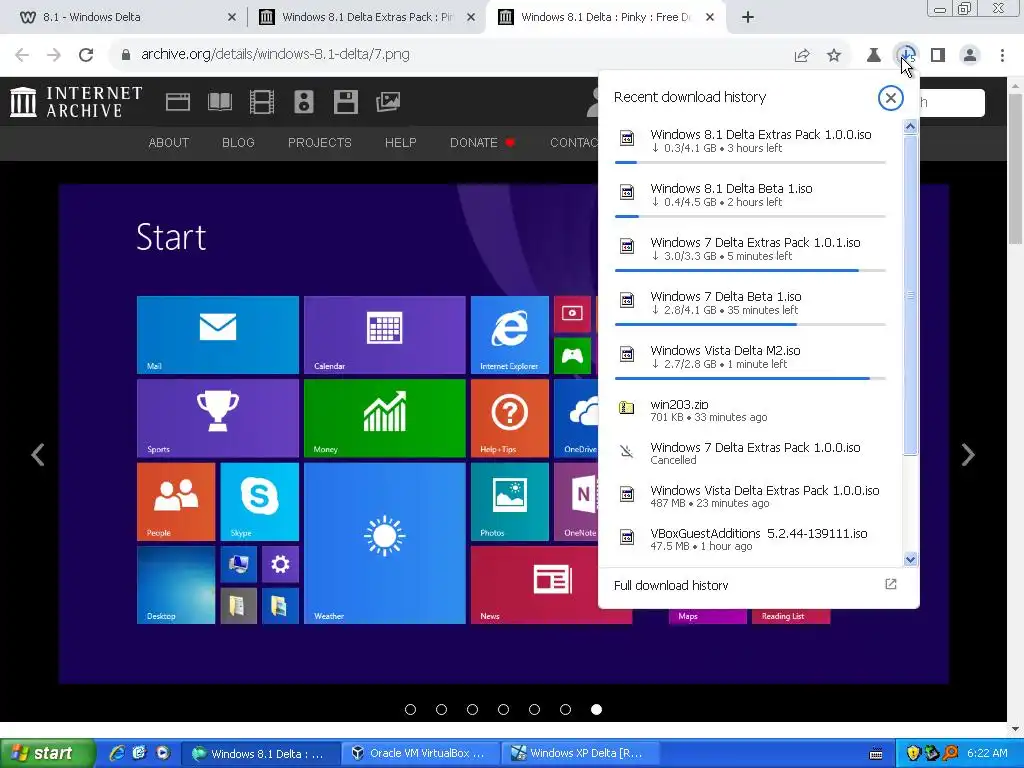This screenshot has width=1024, height=768.
Task: Open the VBoxGuestAdditions 5.2.44-139111.iso entry
Action: (750, 539)
